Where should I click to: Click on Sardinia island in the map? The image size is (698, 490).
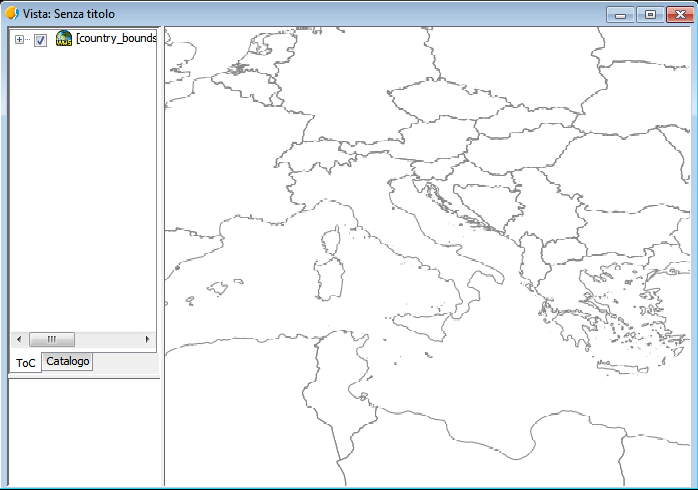click(x=330, y=278)
